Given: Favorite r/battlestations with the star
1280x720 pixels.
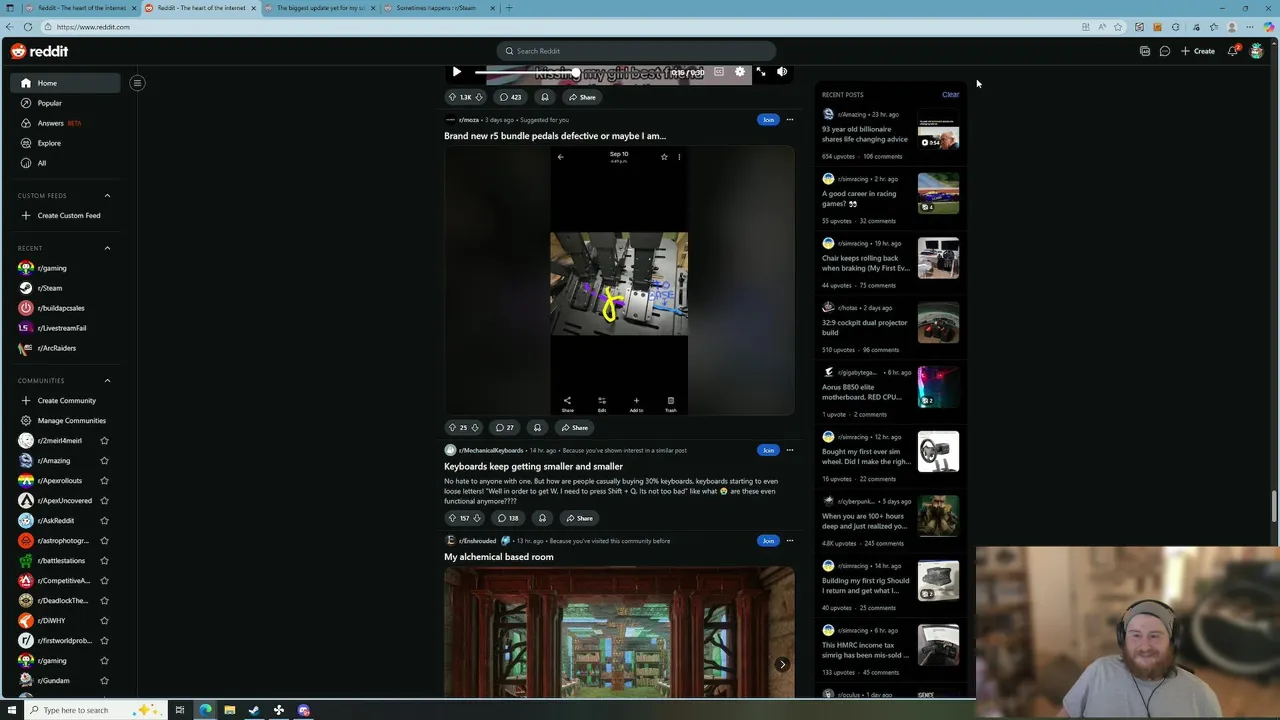Looking at the screenshot, I should pyautogui.click(x=104, y=561).
